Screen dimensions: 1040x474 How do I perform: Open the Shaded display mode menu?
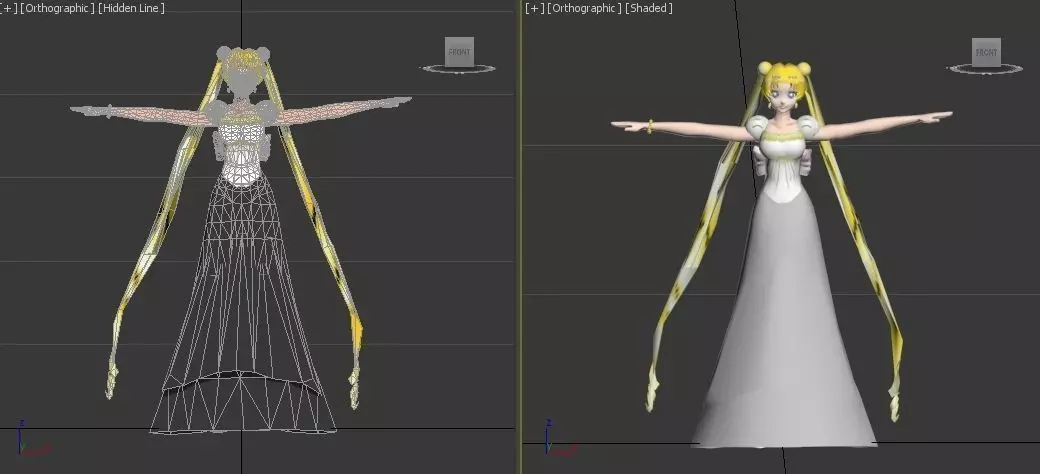click(649, 8)
